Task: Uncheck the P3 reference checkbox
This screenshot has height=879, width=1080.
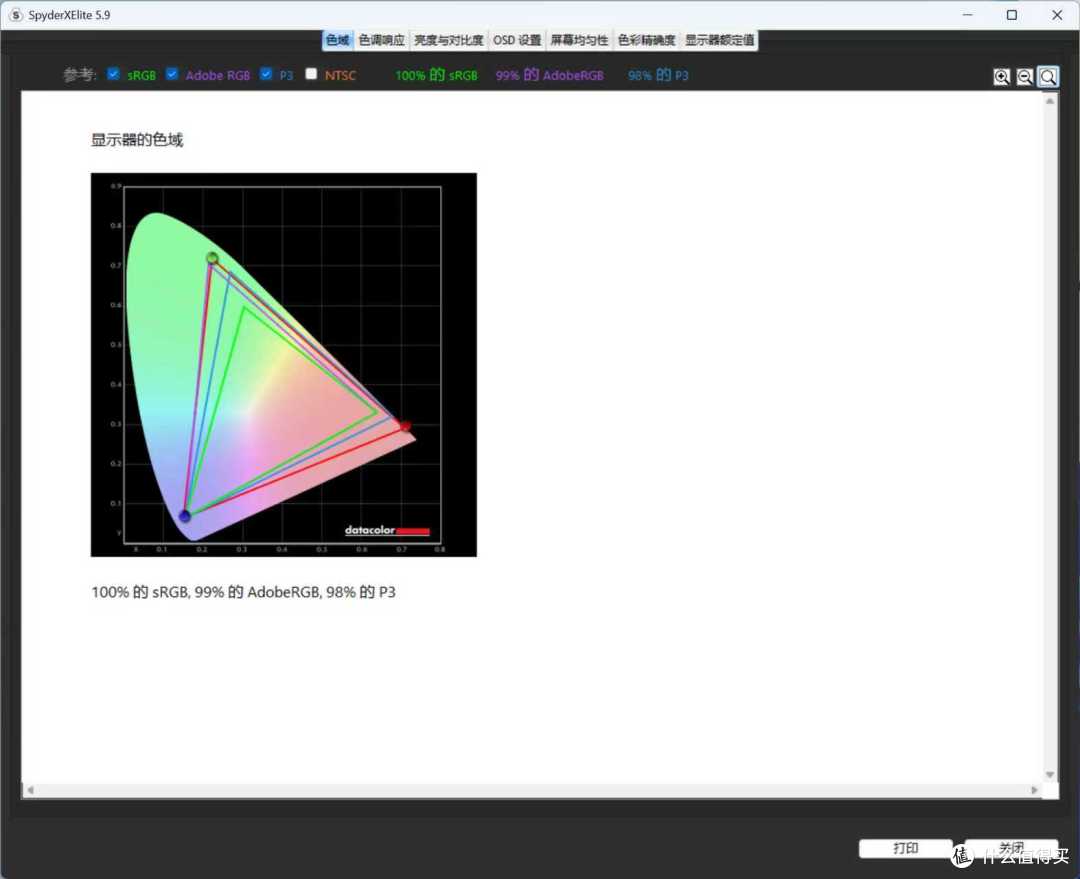Action: click(x=266, y=74)
